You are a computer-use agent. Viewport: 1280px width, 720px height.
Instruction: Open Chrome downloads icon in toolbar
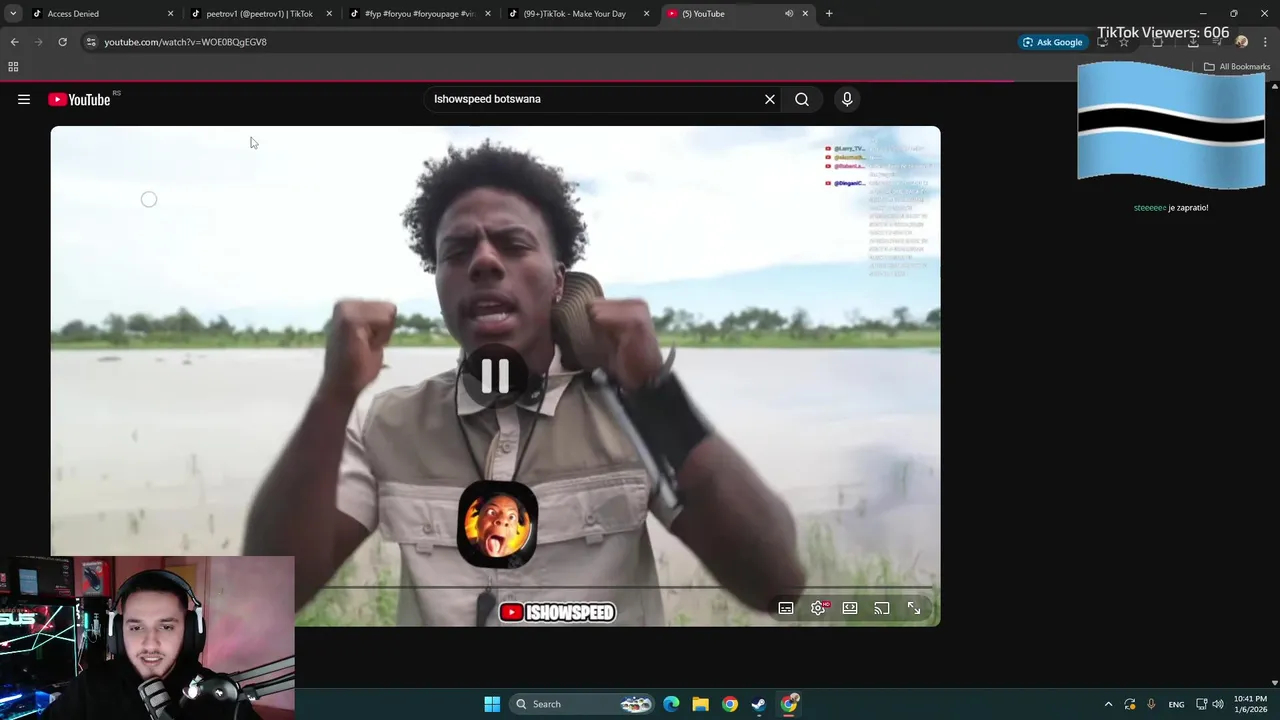pos(1193,42)
